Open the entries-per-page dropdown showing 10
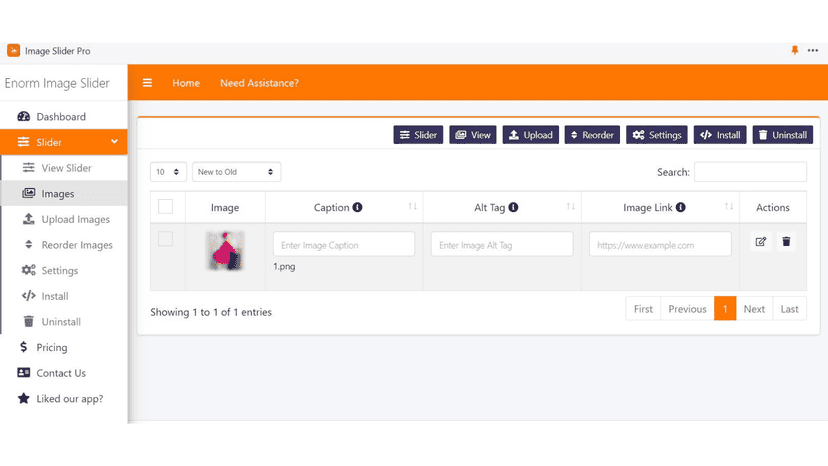 point(168,172)
